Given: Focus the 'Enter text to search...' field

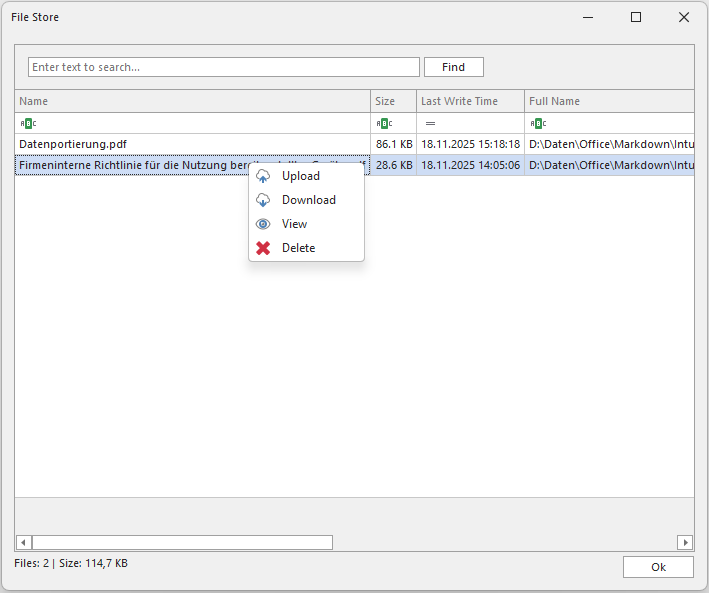Looking at the screenshot, I should (x=224, y=67).
